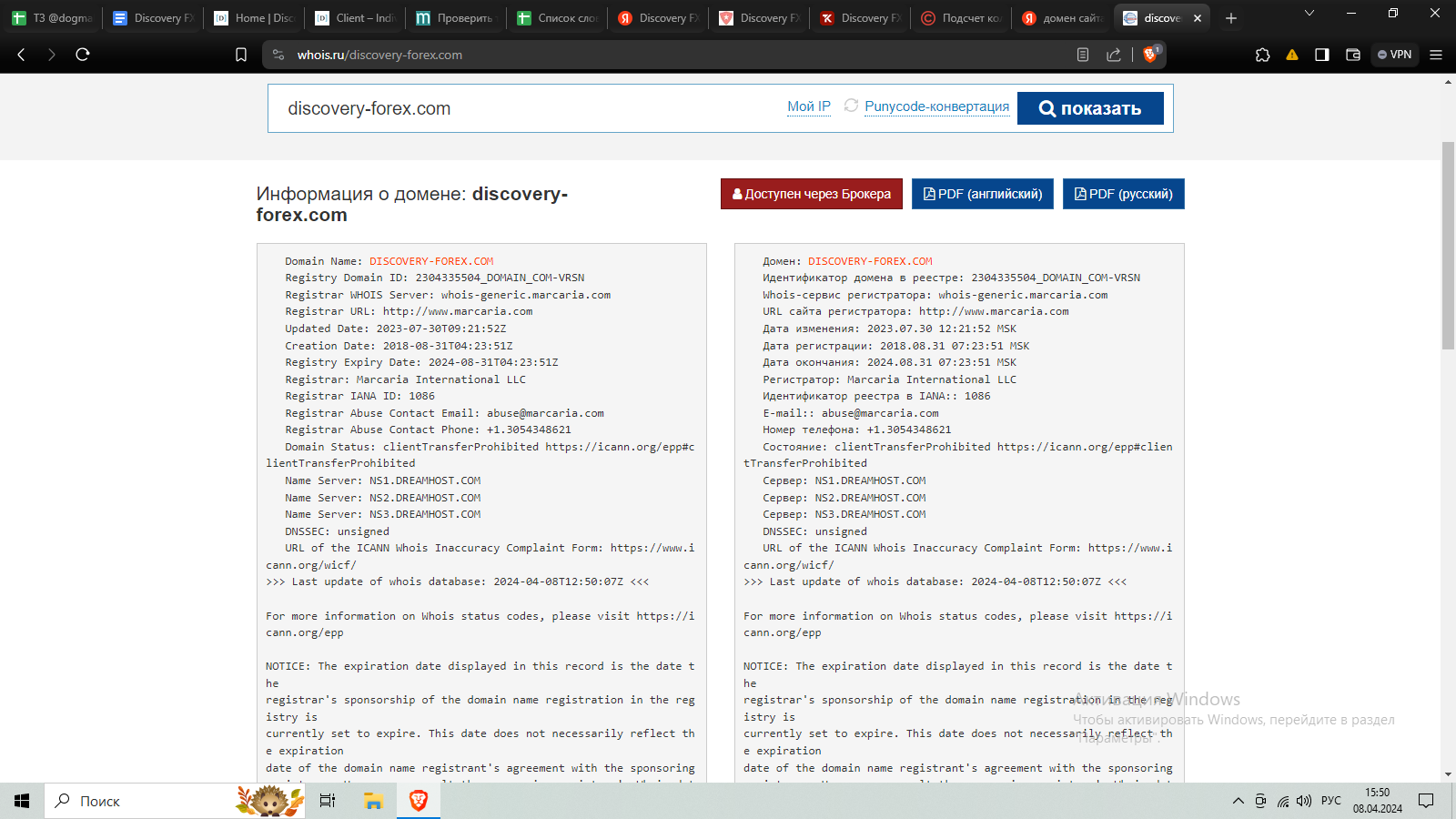Viewport: 1456px width, 819px height.
Task: Click the taskbar Поиск search box
Action: [173, 801]
